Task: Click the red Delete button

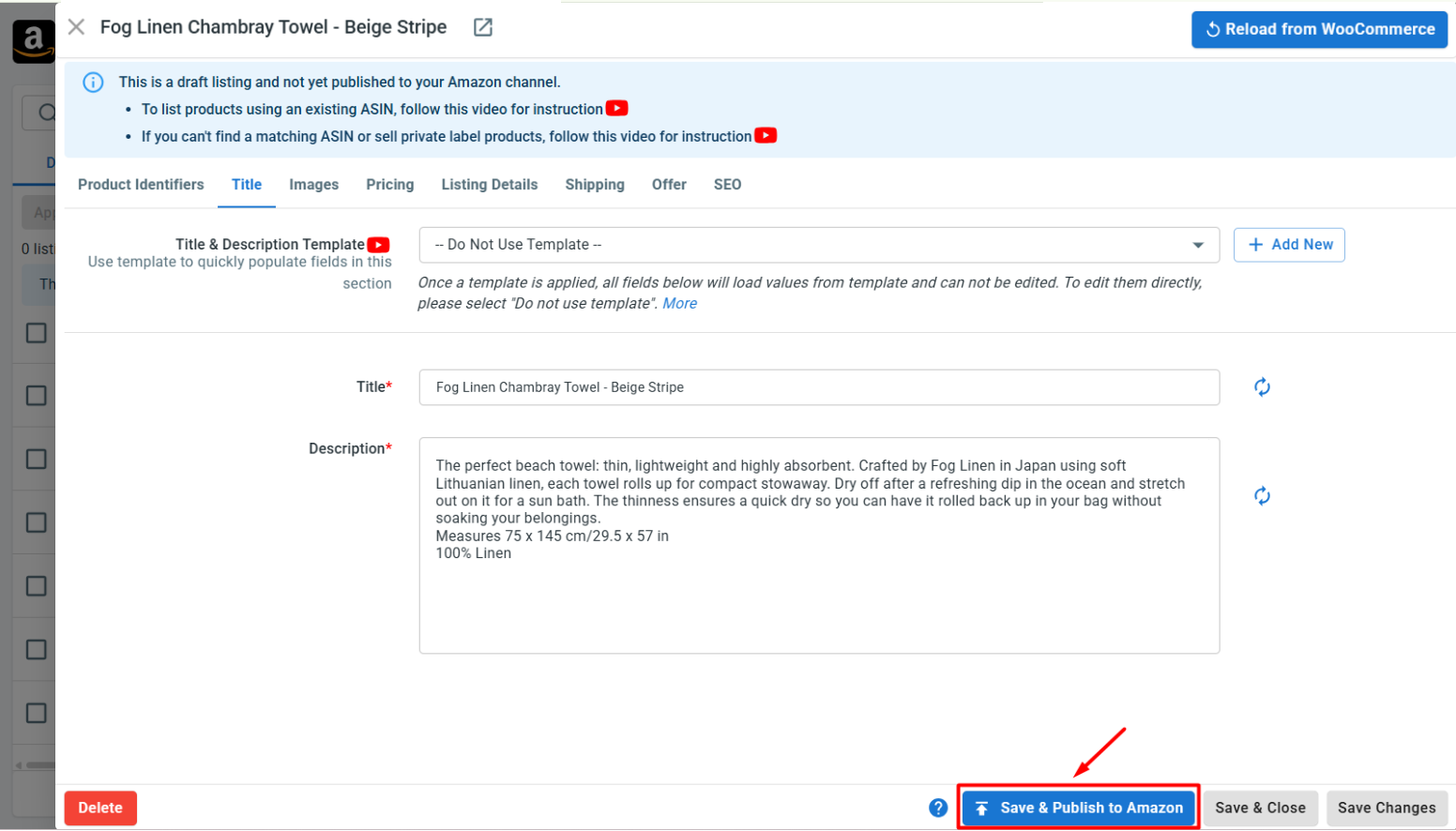Action: (100, 808)
